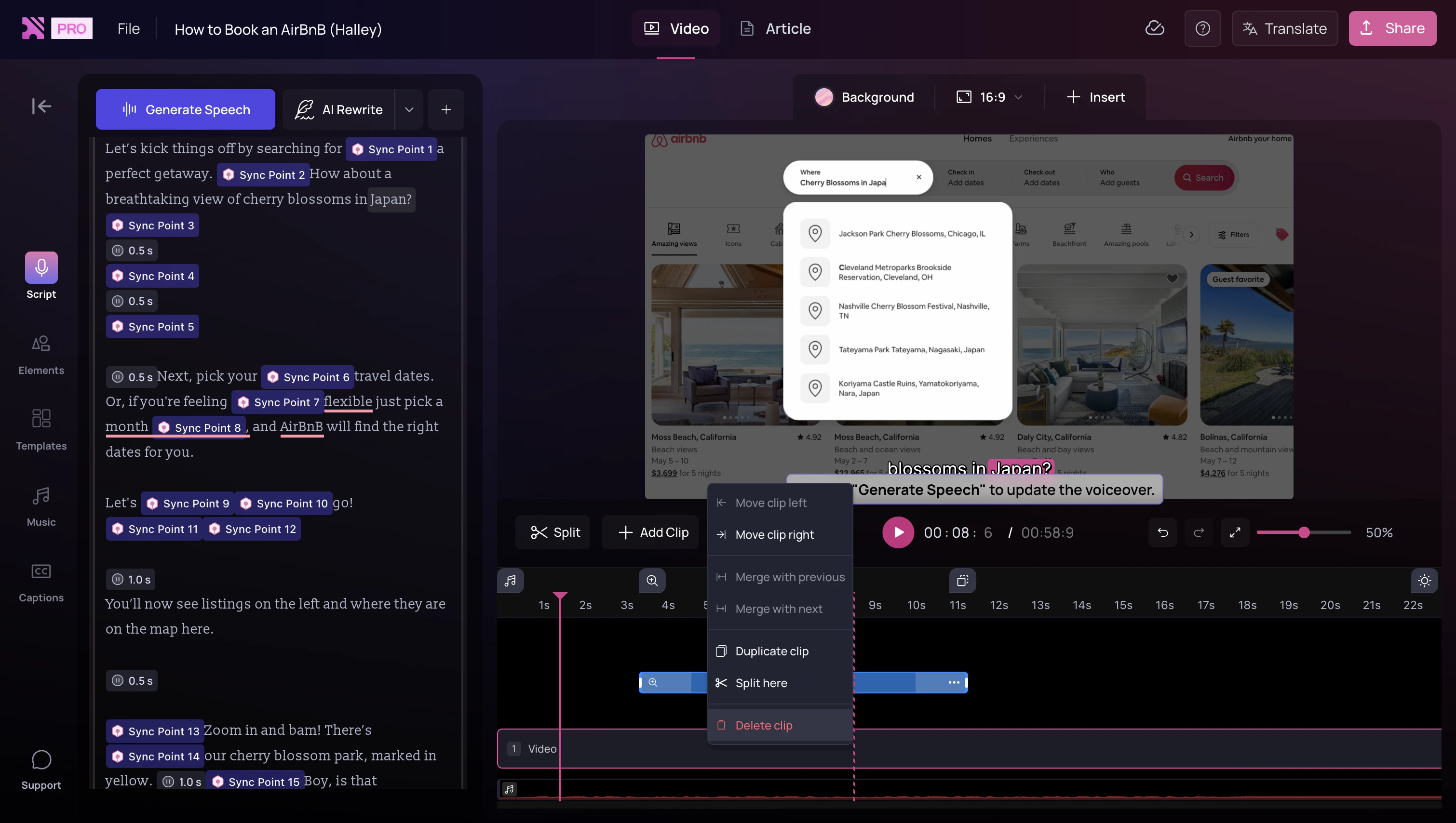Select Sync Point 13 marker in script
This screenshot has height=823, width=1456.
click(155, 731)
